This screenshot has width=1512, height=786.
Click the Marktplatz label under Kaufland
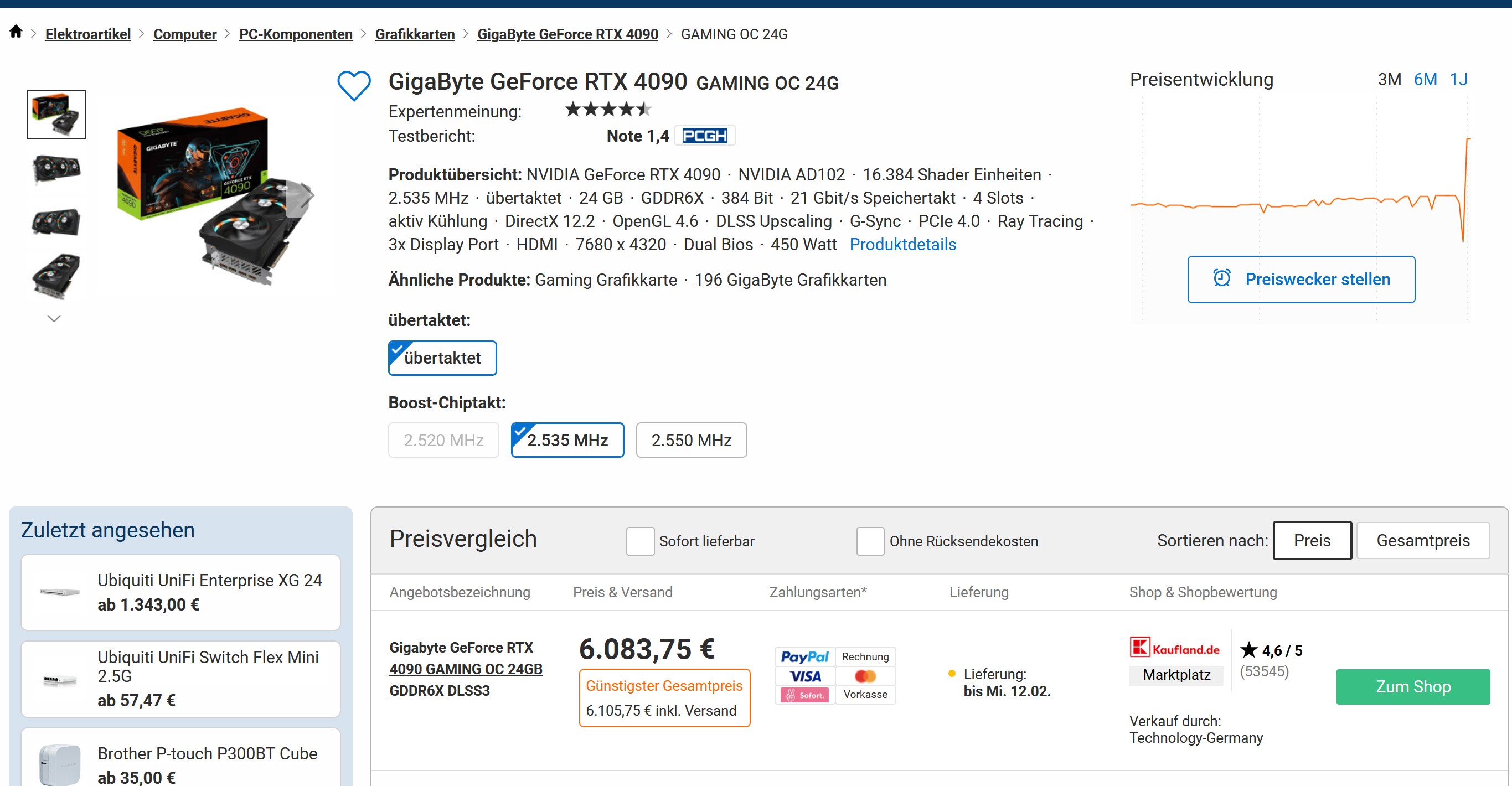[x=1176, y=675]
